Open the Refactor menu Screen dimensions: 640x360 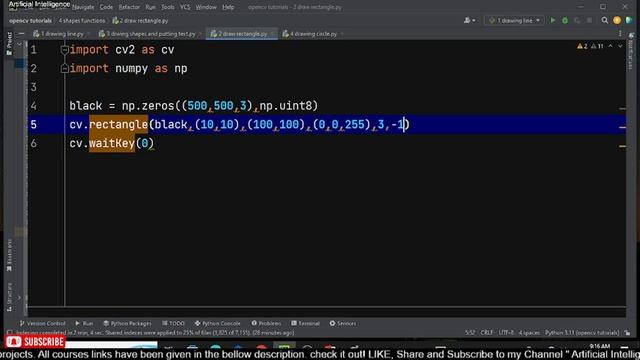point(129,7)
